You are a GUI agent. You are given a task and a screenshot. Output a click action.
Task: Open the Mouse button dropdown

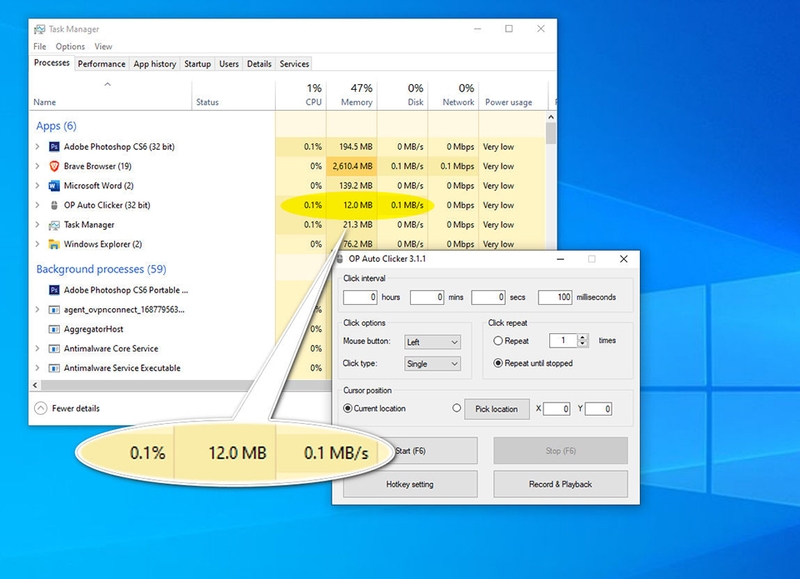coord(432,342)
